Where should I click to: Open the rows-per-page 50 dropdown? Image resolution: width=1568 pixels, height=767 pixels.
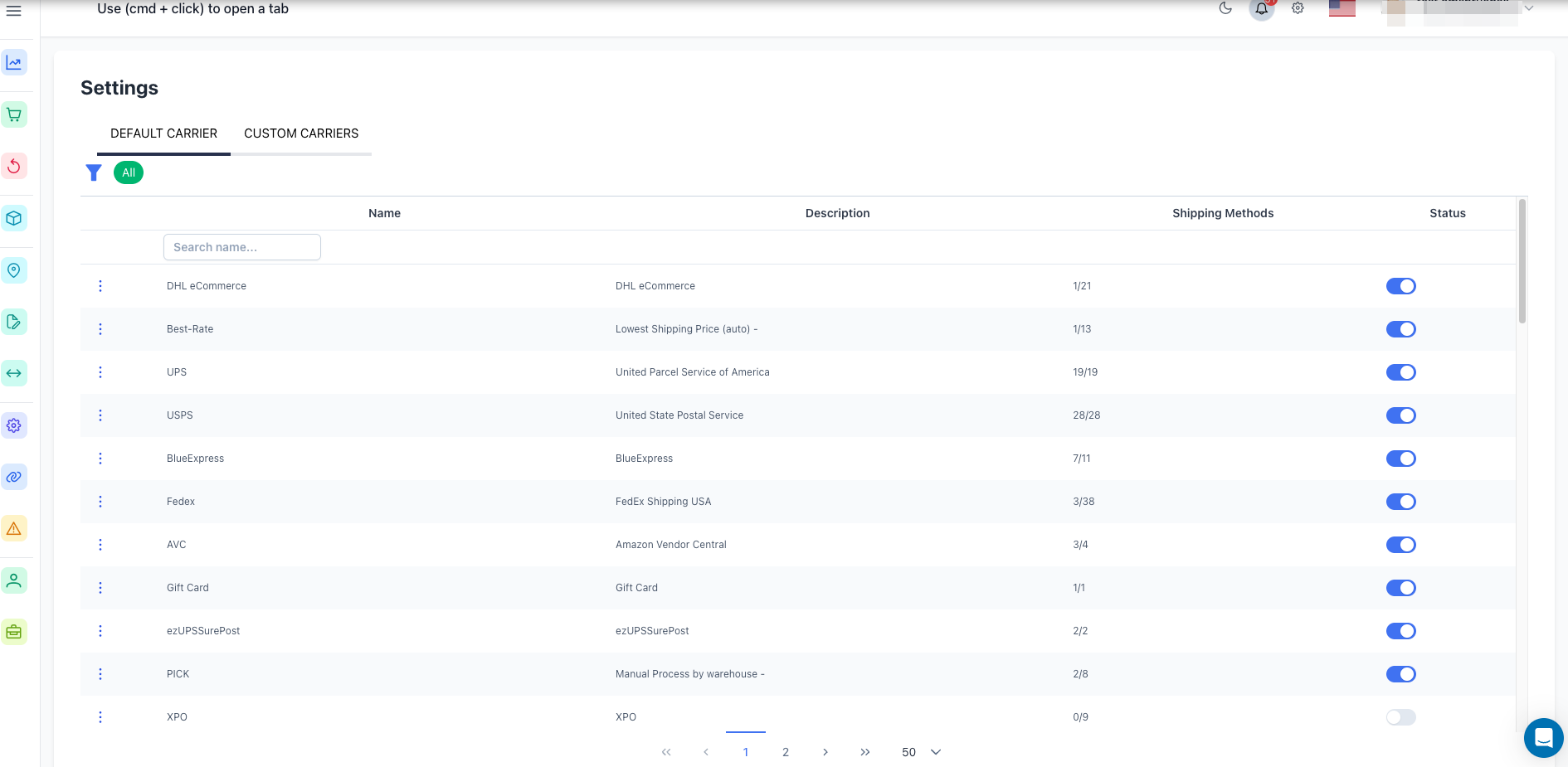click(920, 752)
